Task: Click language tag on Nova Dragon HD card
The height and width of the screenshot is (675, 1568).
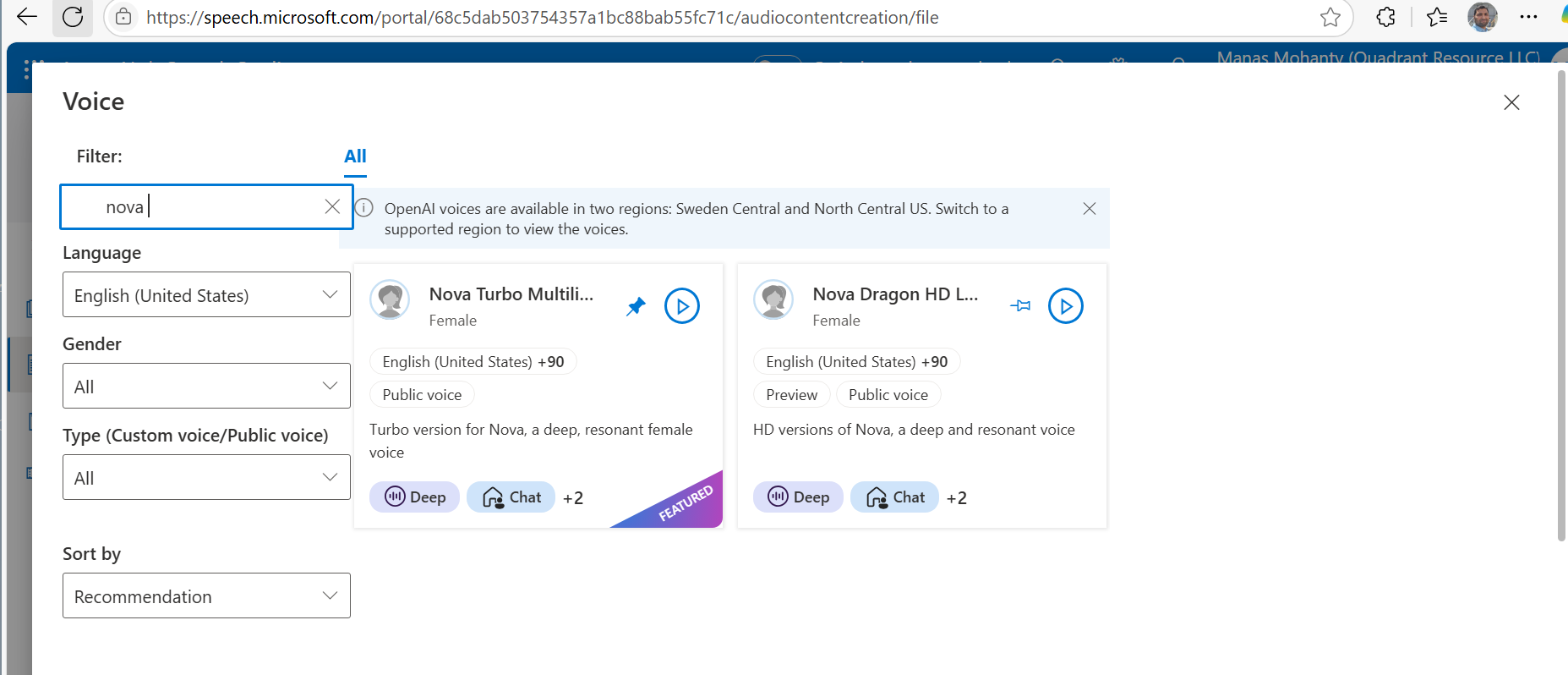Action: 857,362
